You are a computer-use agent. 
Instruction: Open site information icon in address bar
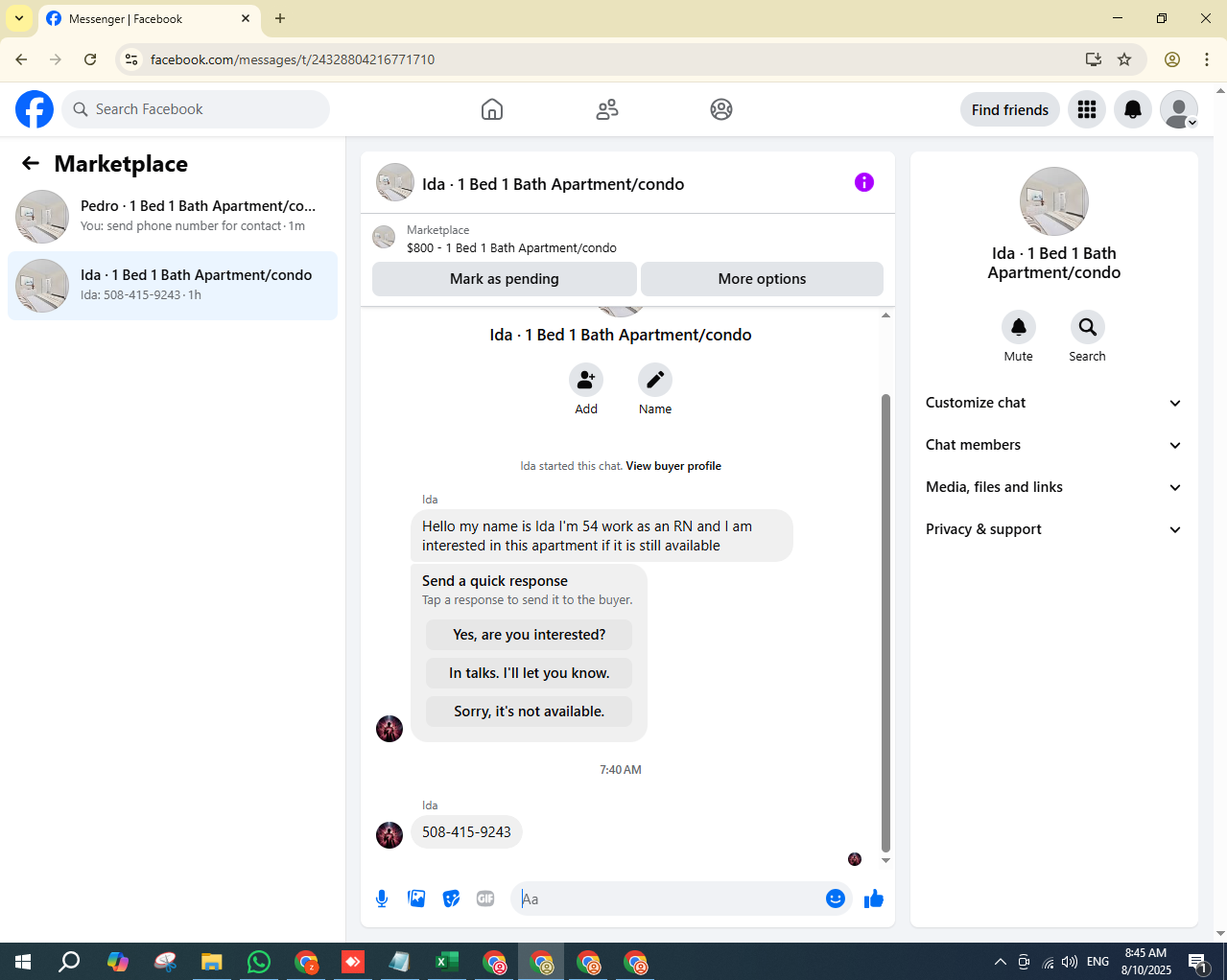[x=131, y=59]
